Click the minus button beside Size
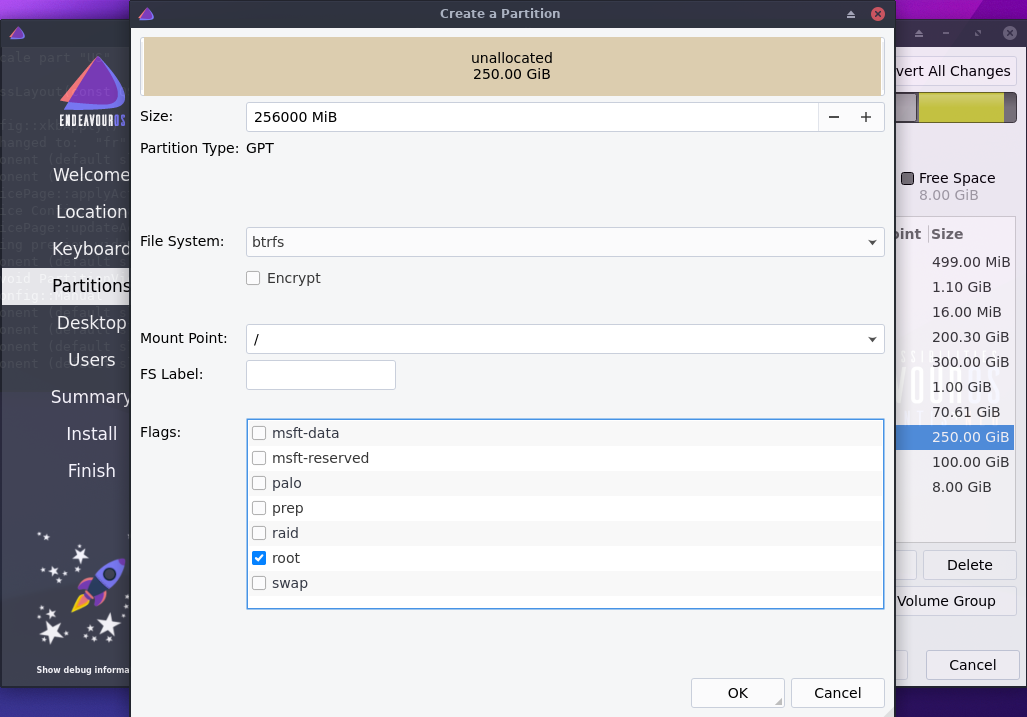Screen dimensions: 1027x717 point(834,117)
